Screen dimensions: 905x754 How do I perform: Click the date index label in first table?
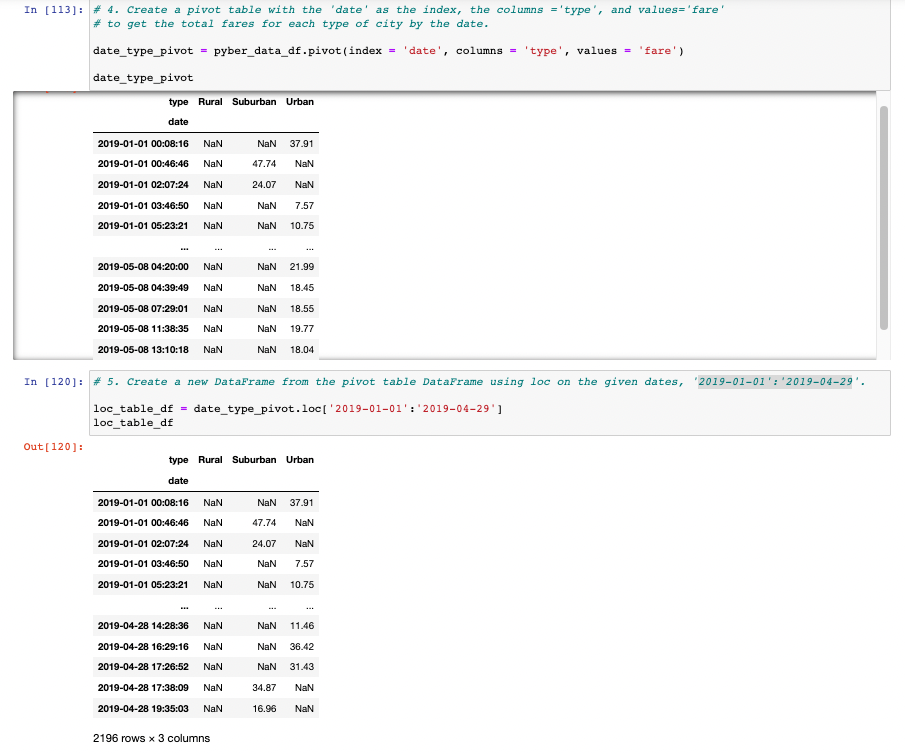pos(178,121)
